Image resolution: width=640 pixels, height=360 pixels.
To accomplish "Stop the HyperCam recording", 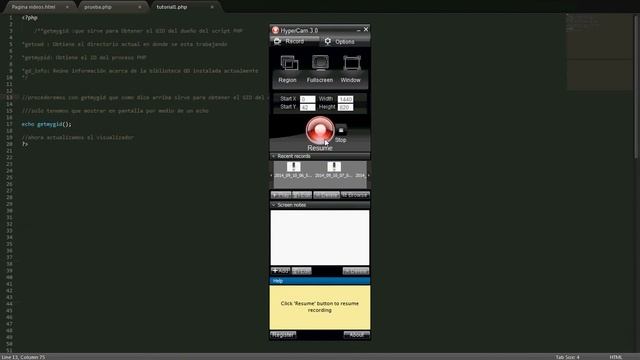I will pyautogui.click(x=341, y=130).
